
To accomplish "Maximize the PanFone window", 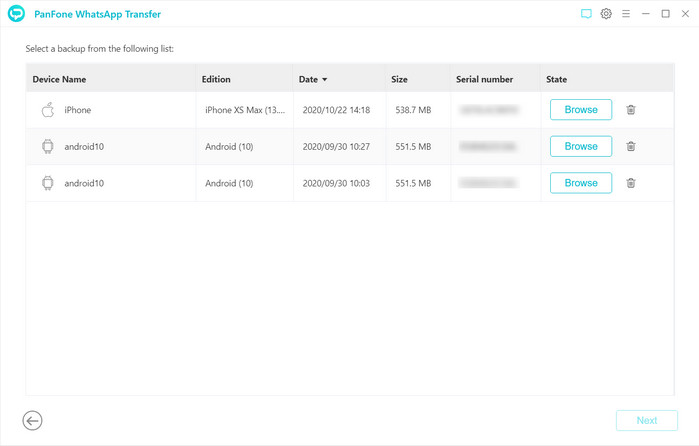I will [666, 14].
